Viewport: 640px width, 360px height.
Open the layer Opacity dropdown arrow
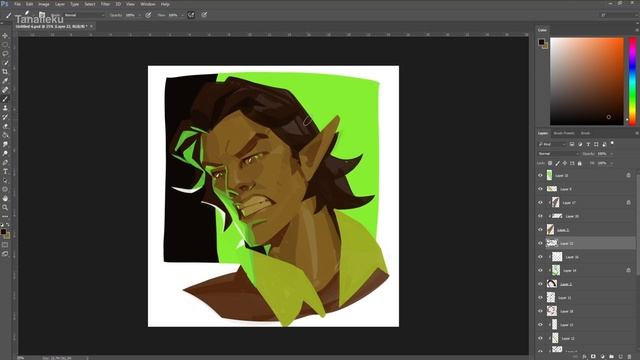tap(611, 154)
